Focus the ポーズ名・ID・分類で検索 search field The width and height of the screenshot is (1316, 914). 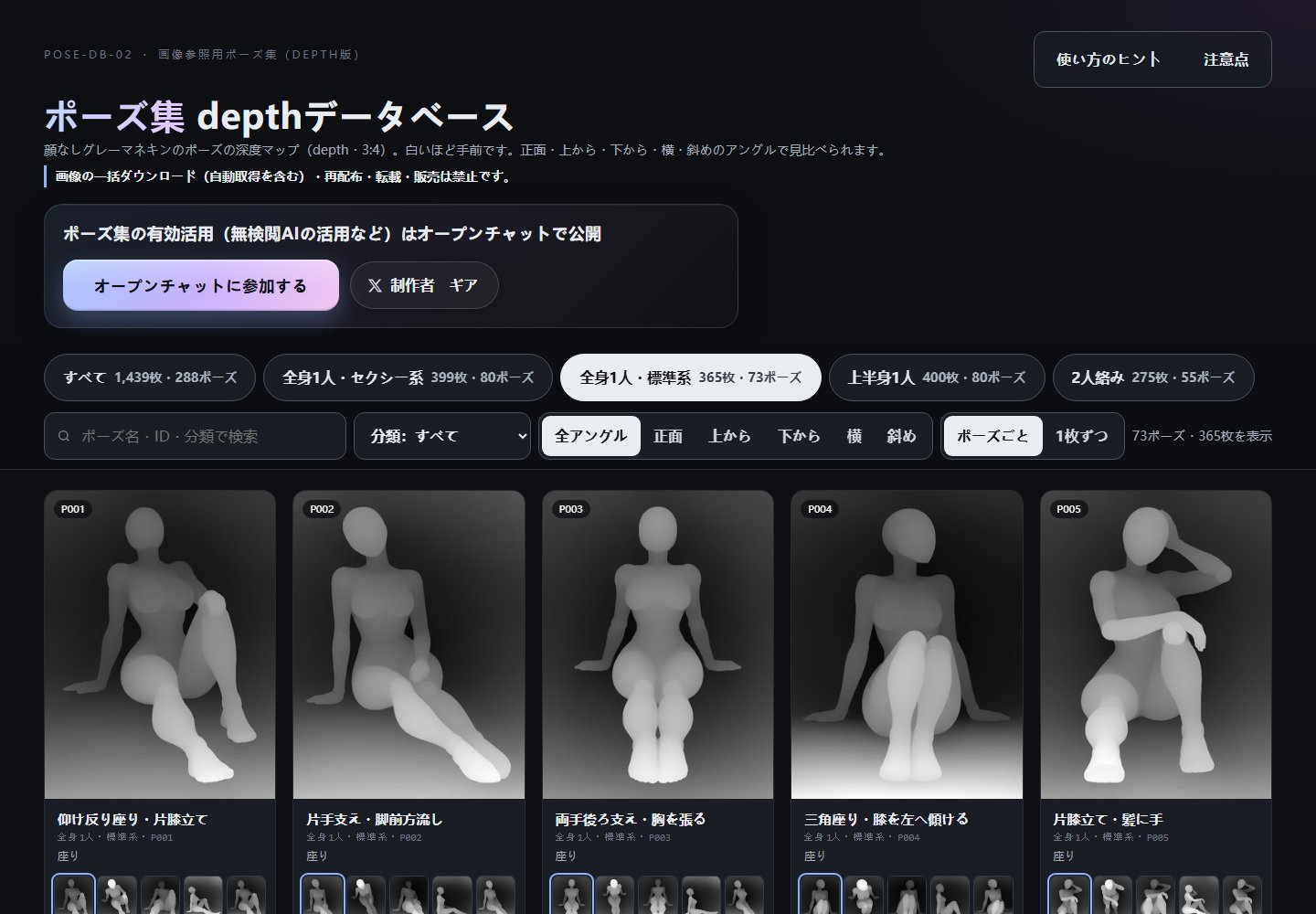coord(195,436)
